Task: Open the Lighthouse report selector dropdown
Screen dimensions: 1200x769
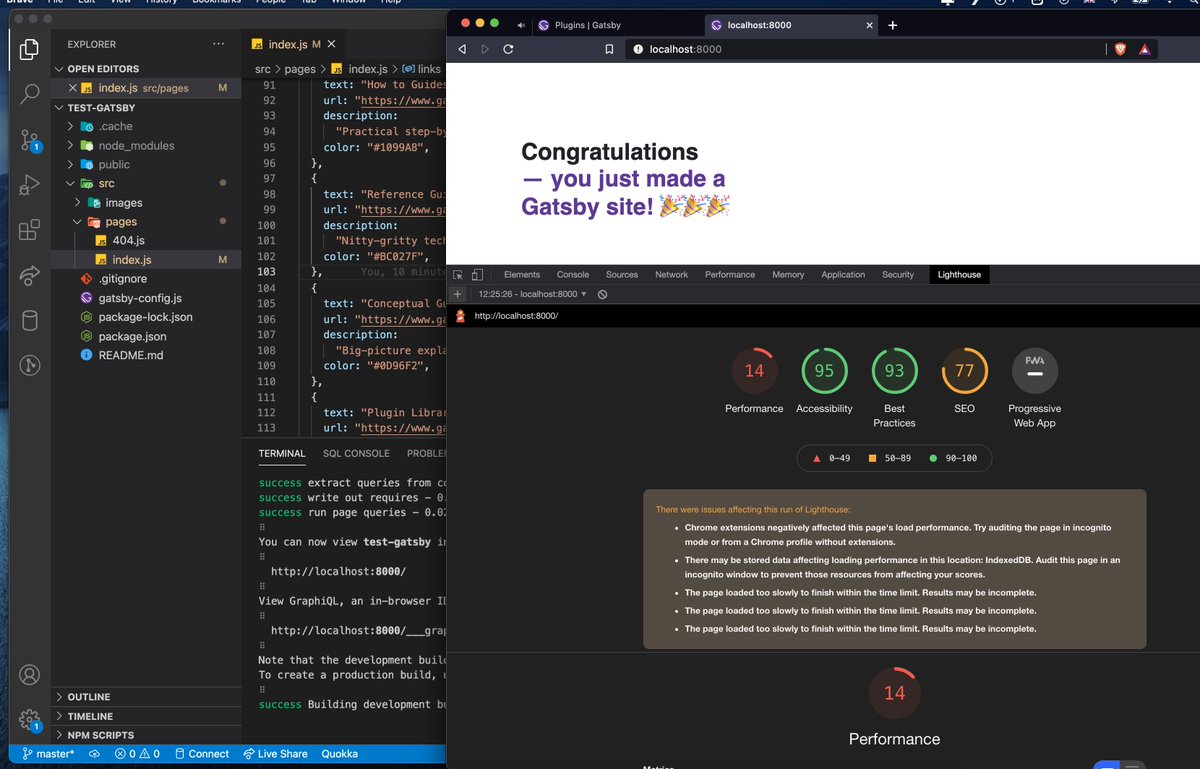Action: (532, 294)
